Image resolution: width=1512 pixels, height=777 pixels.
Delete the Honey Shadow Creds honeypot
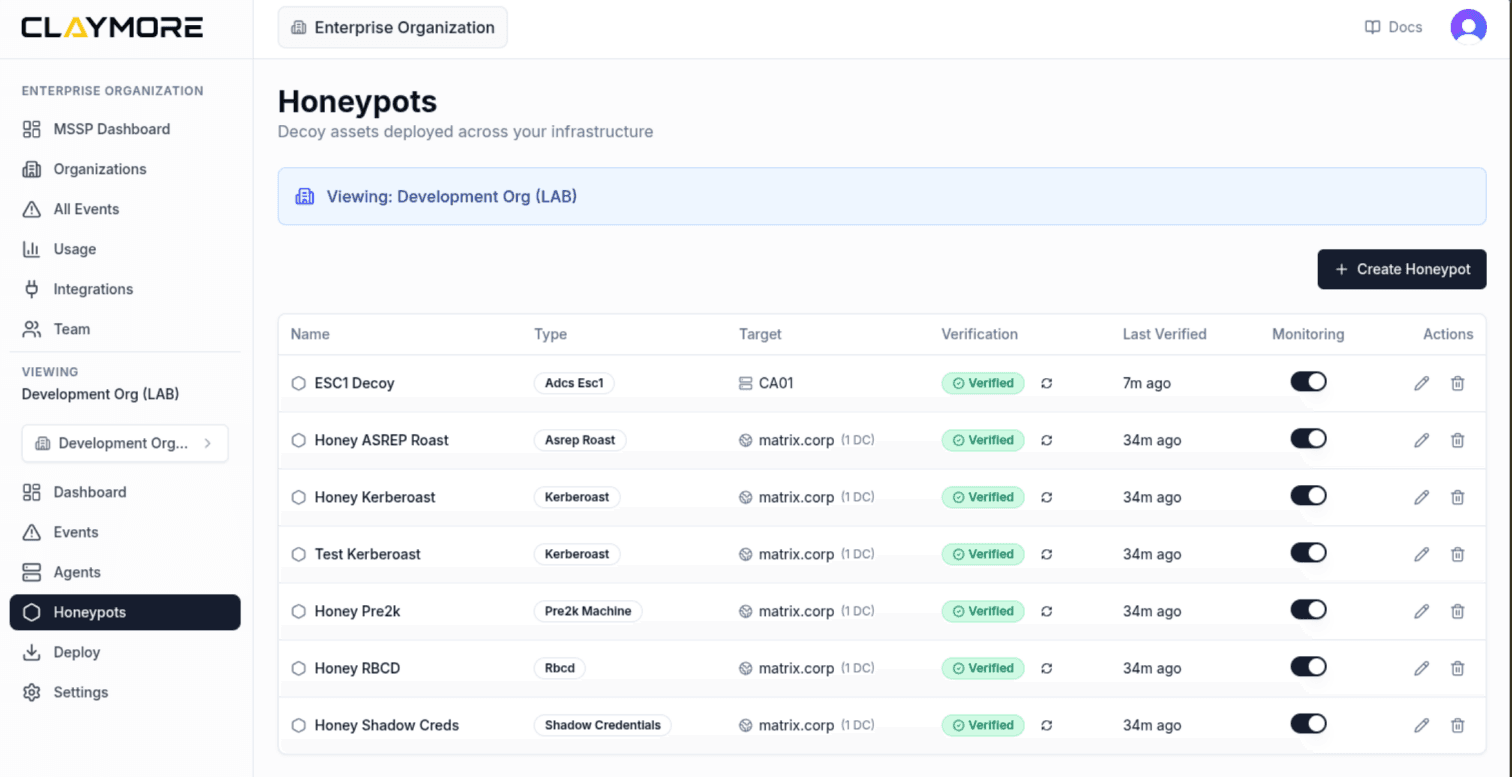click(x=1457, y=725)
